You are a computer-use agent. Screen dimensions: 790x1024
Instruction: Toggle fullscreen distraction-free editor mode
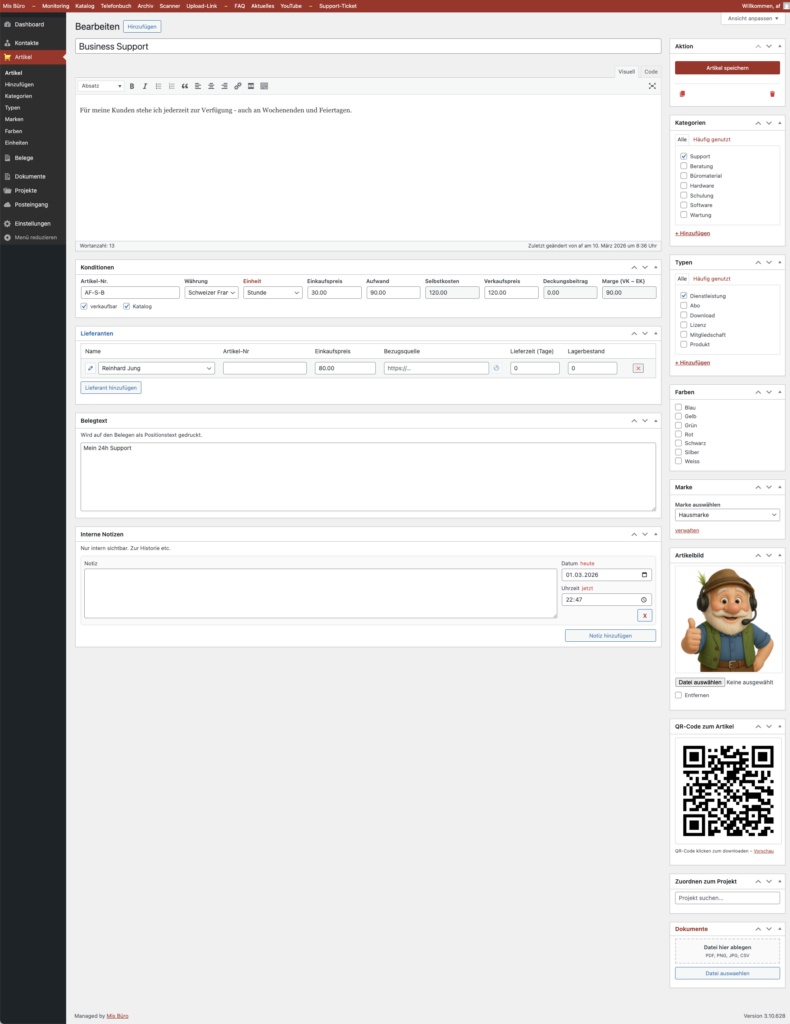tap(652, 86)
